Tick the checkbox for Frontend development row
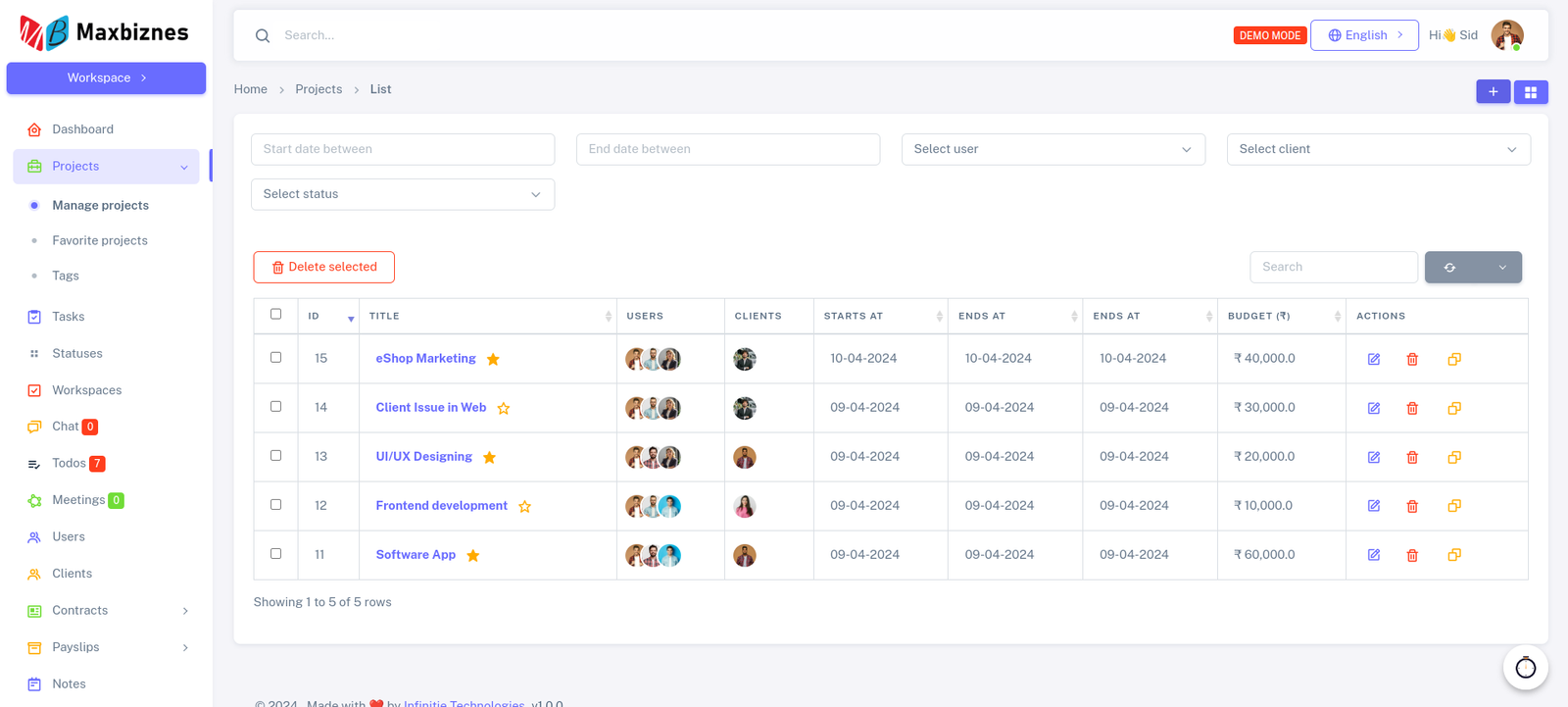The width and height of the screenshot is (1568, 707). 275,505
